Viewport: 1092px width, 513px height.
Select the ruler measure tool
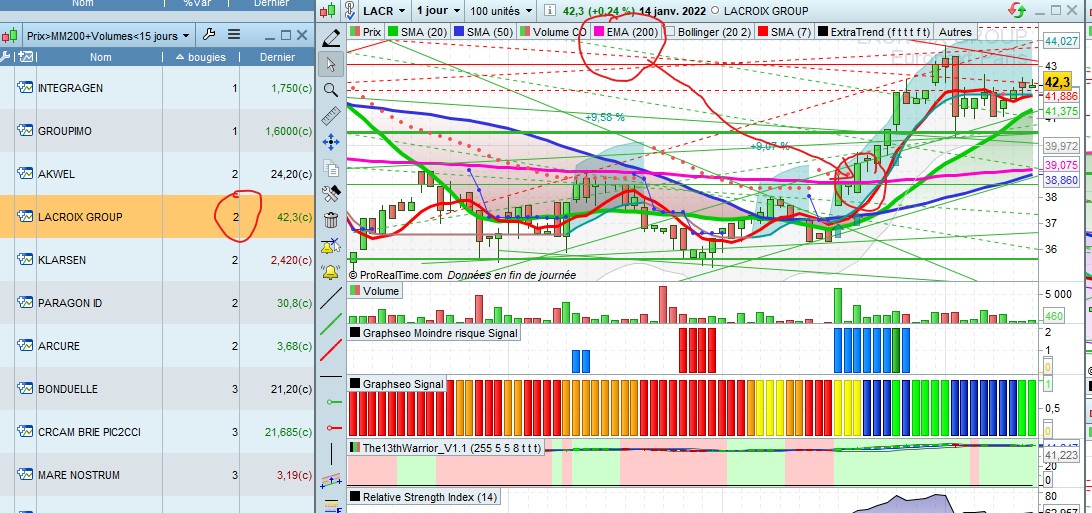pos(331,116)
